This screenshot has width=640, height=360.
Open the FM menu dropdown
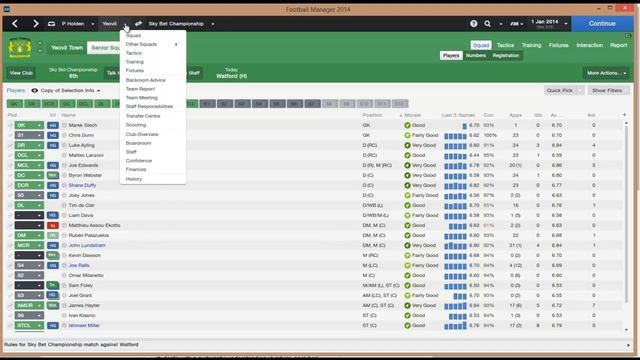pyautogui.click(x=516, y=24)
